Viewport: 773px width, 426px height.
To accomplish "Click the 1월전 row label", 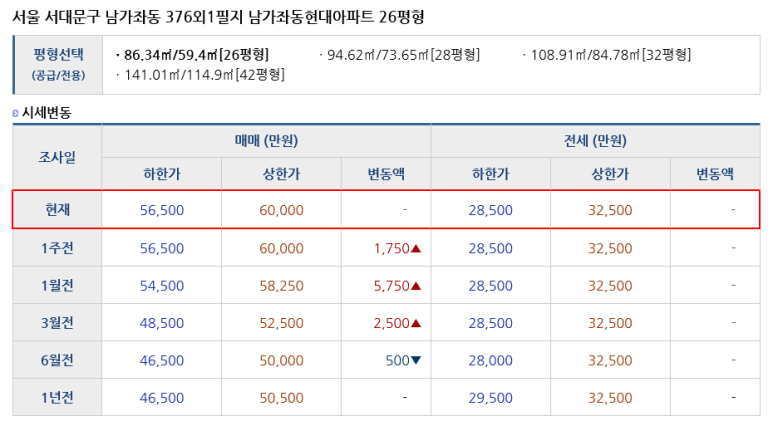I will point(57,285).
